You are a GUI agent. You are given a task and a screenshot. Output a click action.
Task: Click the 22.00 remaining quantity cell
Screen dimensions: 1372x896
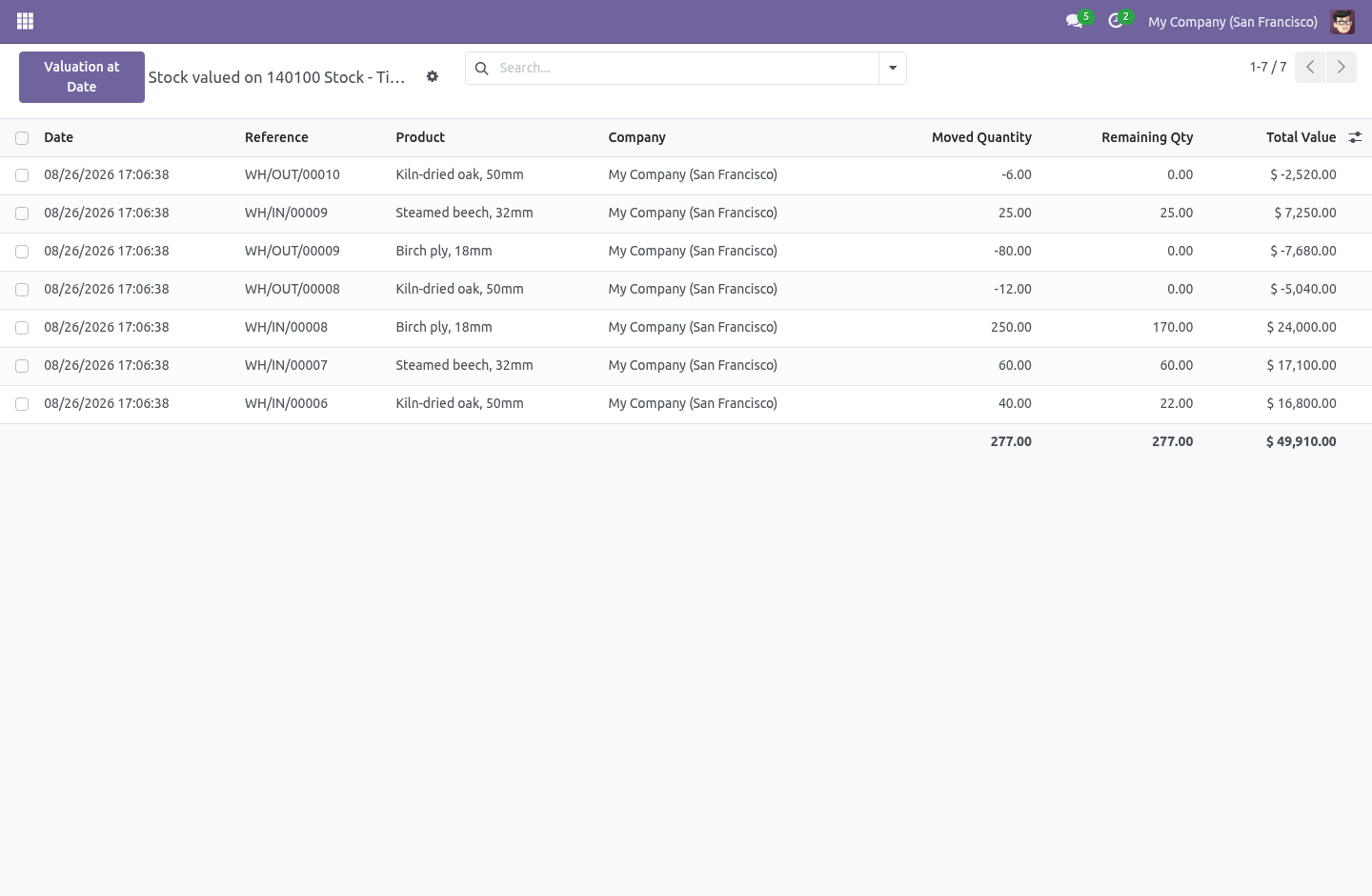[x=1177, y=403]
